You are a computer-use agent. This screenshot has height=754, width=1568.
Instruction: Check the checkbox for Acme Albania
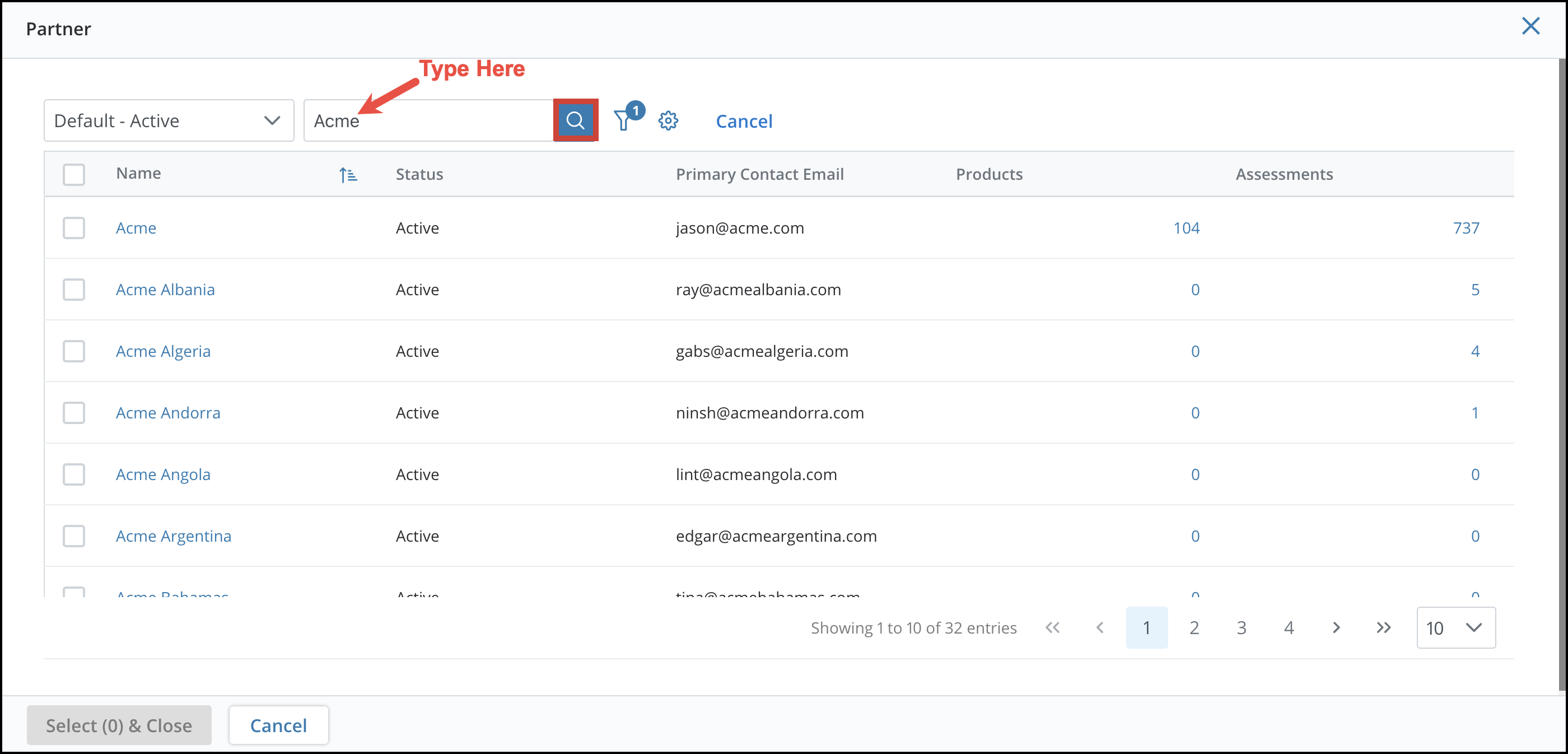[74, 289]
